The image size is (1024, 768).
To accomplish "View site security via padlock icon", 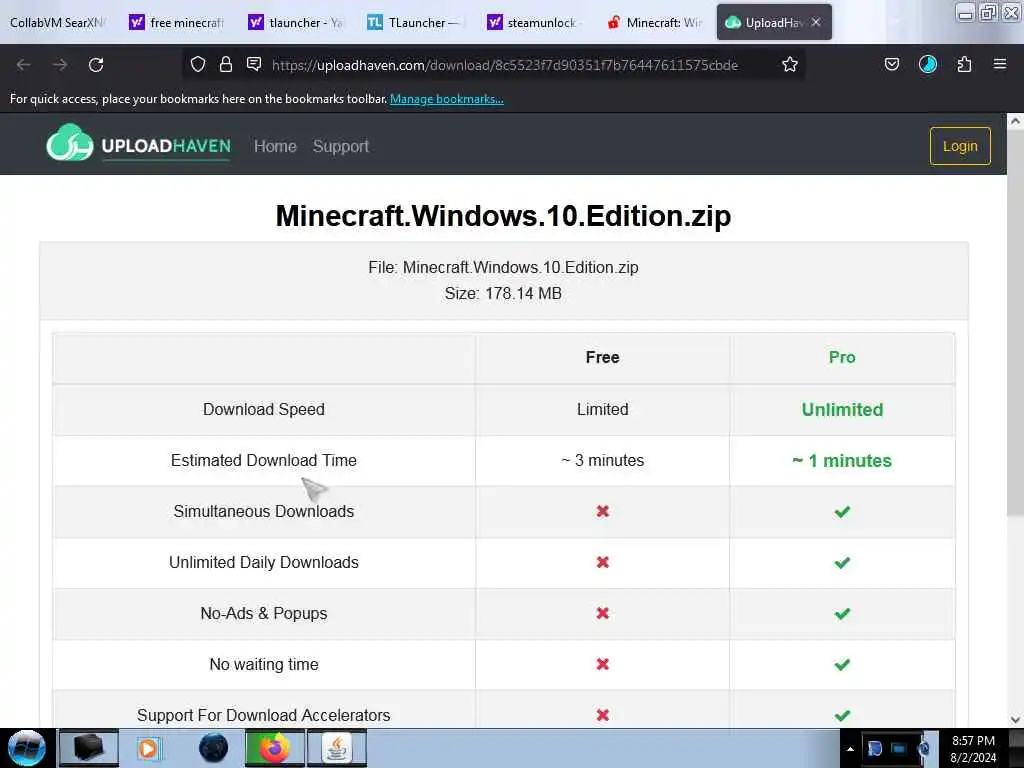I will pyautogui.click(x=226, y=64).
